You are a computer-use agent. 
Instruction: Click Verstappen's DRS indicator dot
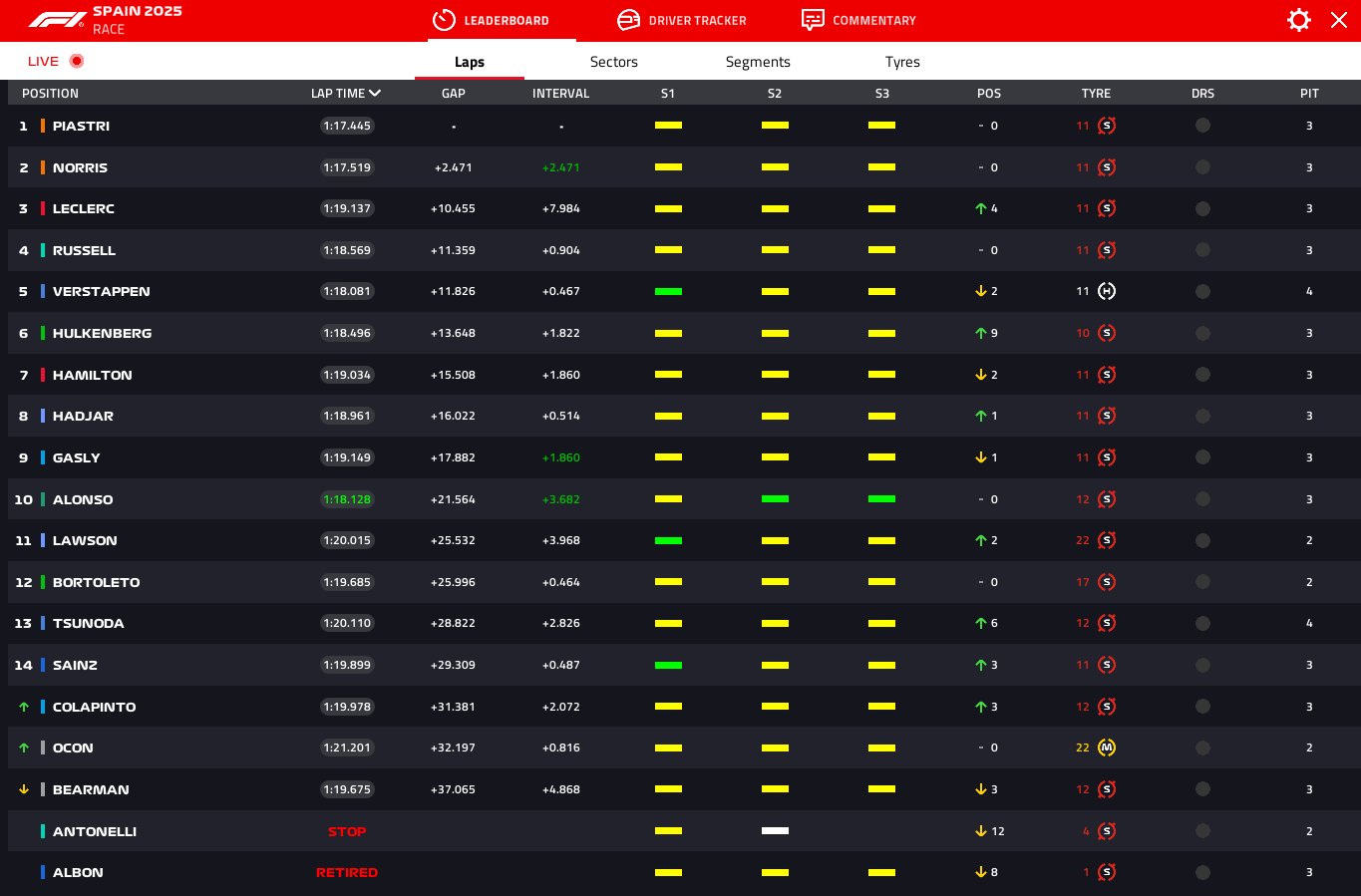coord(1202,291)
